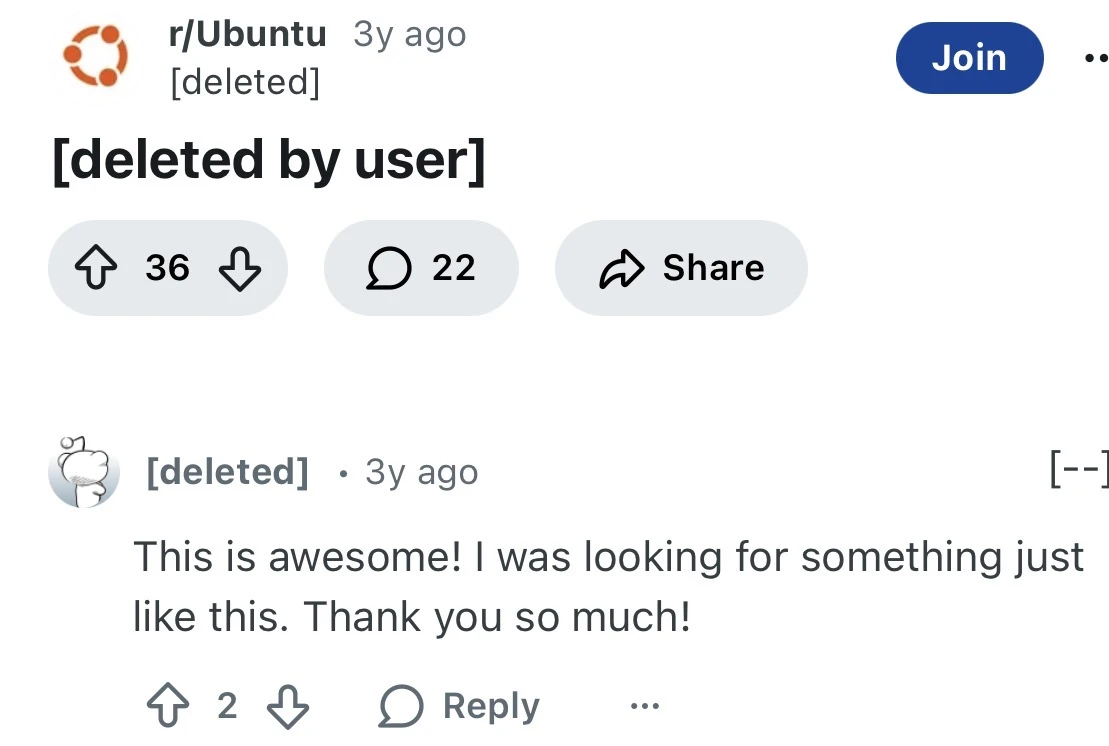This screenshot has height=746, width=1109.
Task: Collapse the comment thread with [--]
Action: pyautogui.click(x=1079, y=468)
